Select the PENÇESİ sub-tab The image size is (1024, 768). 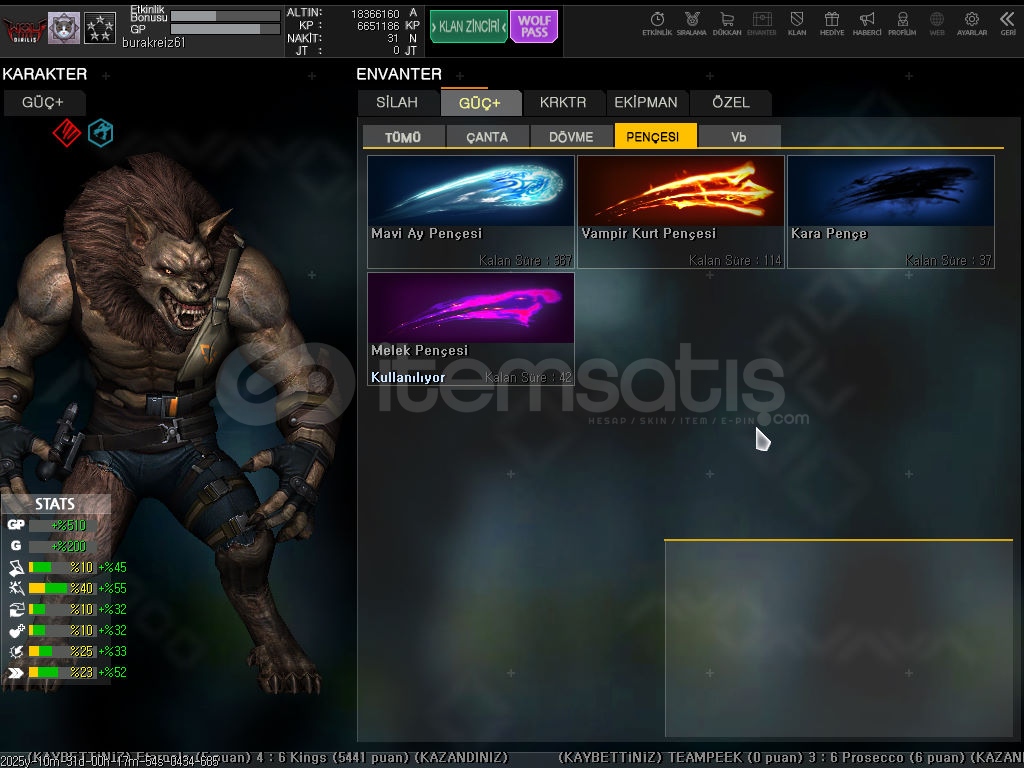click(655, 136)
